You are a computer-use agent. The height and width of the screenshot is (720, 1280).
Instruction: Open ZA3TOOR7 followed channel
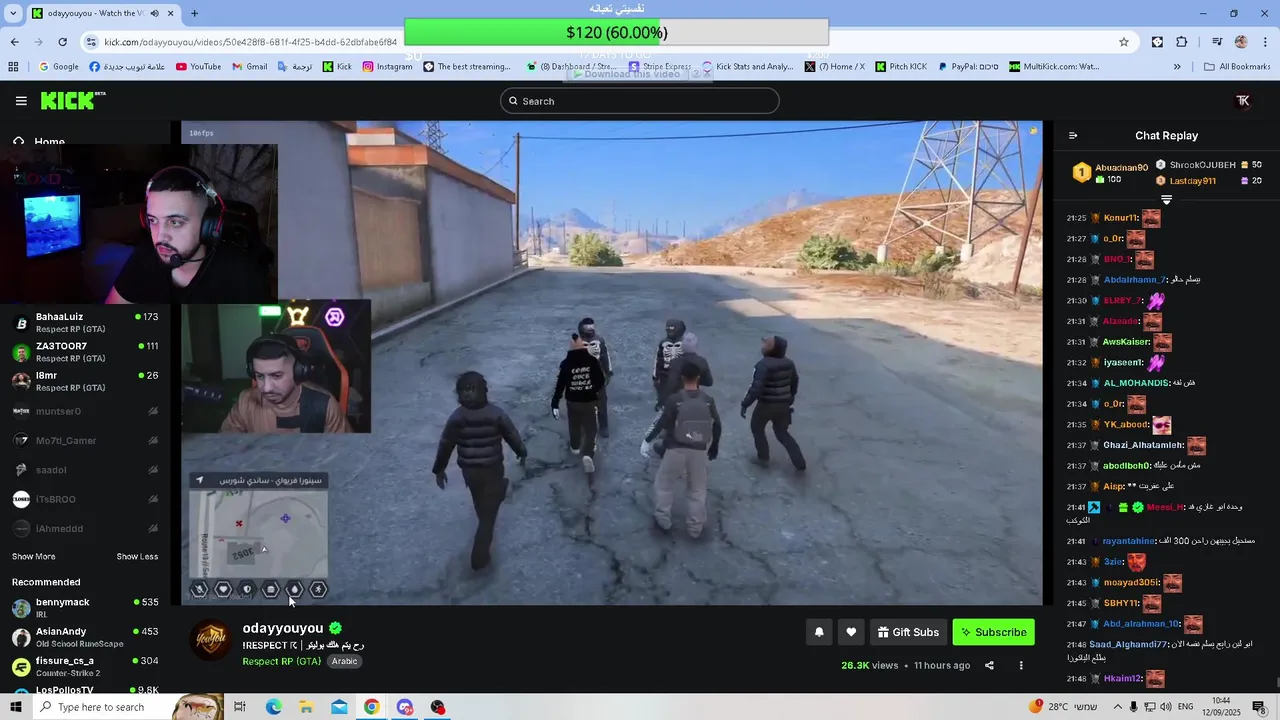click(x=85, y=352)
